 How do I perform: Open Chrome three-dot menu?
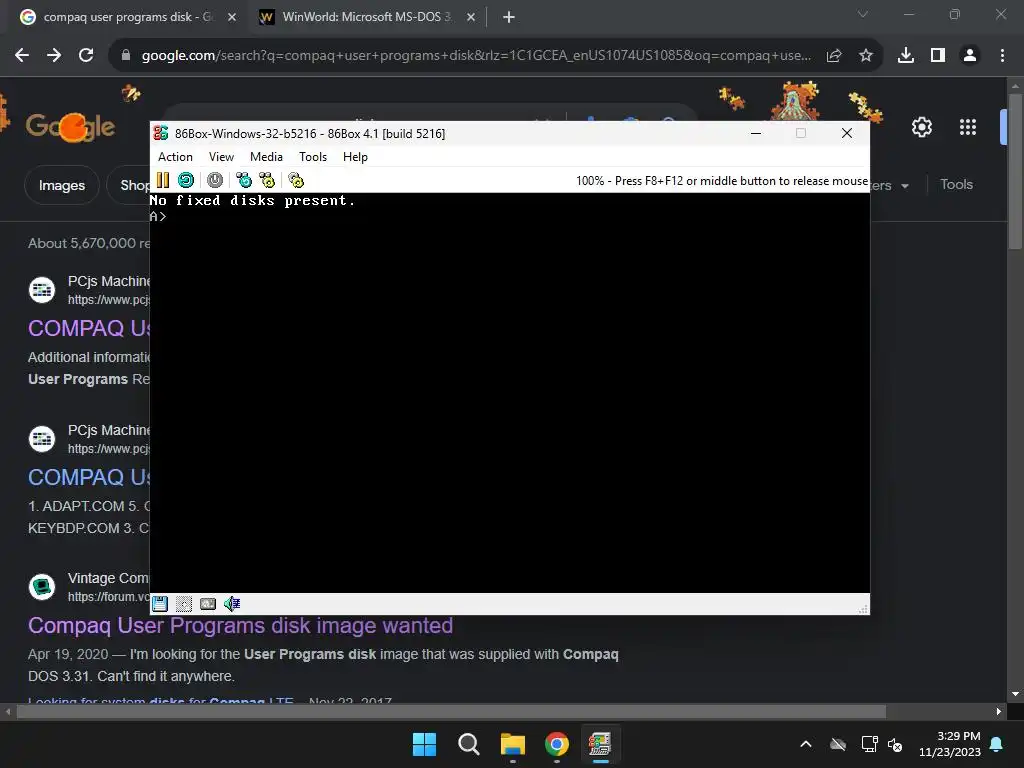(x=1002, y=56)
